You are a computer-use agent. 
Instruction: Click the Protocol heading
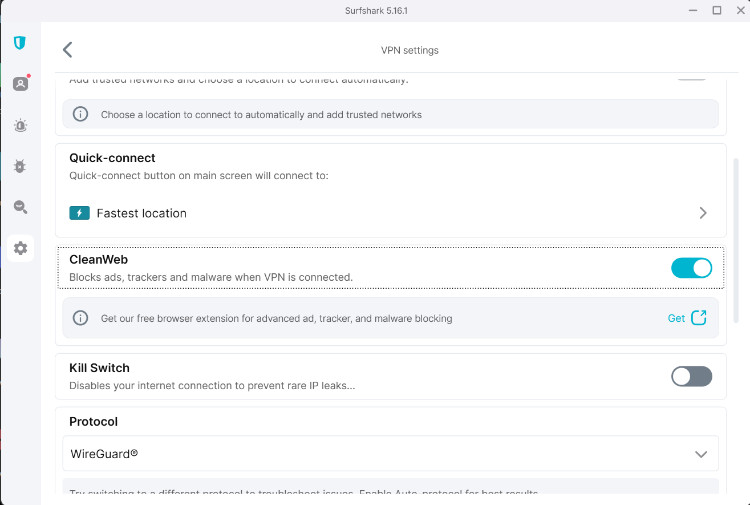click(x=93, y=421)
